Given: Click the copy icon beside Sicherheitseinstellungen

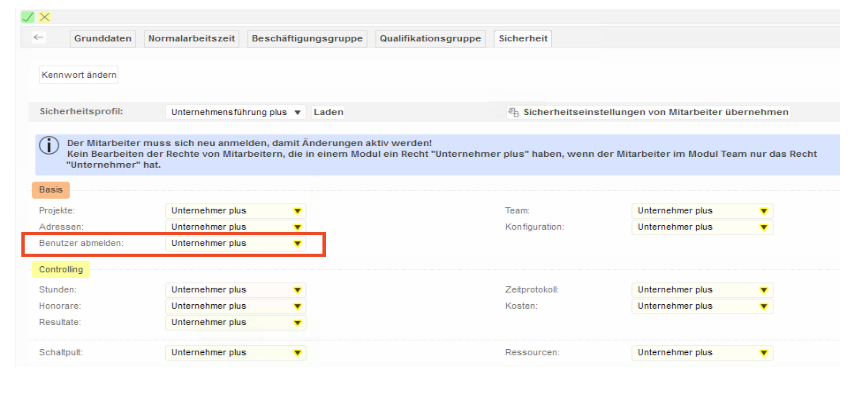Looking at the screenshot, I should point(513,113).
